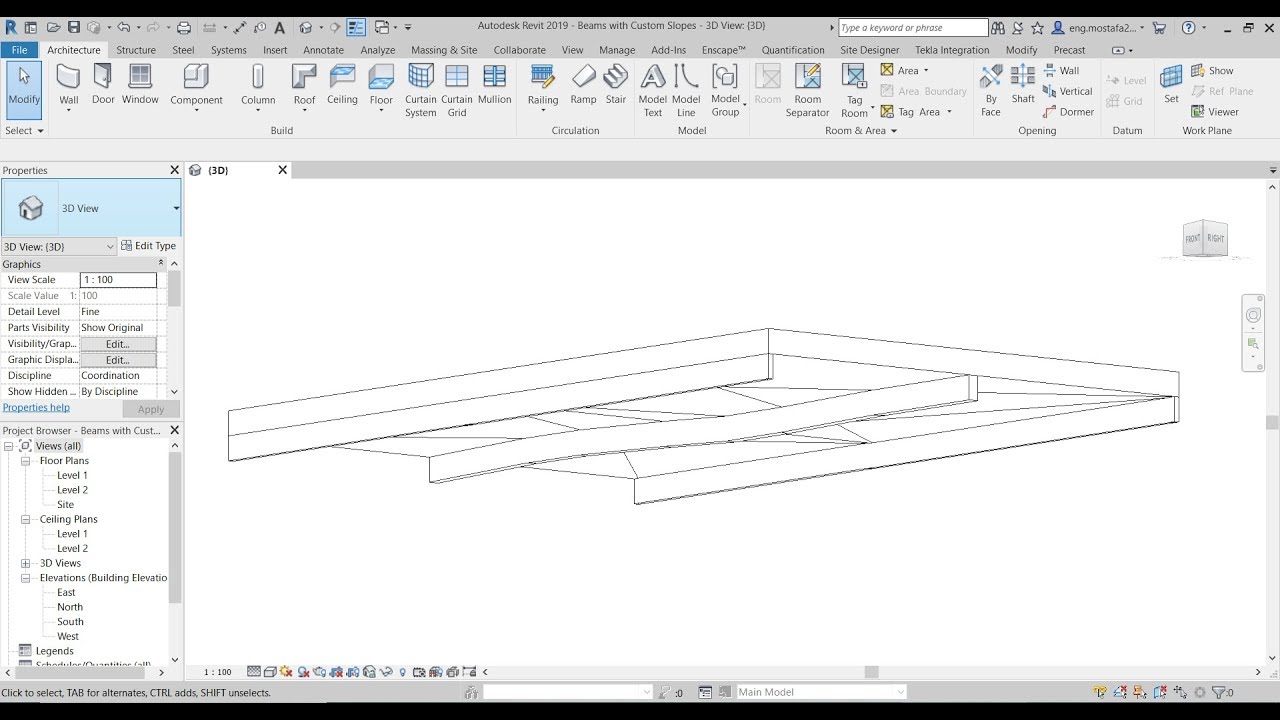Pick the Roof tool
1280x720 pixels.
pyautogui.click(x=304, y=86)
